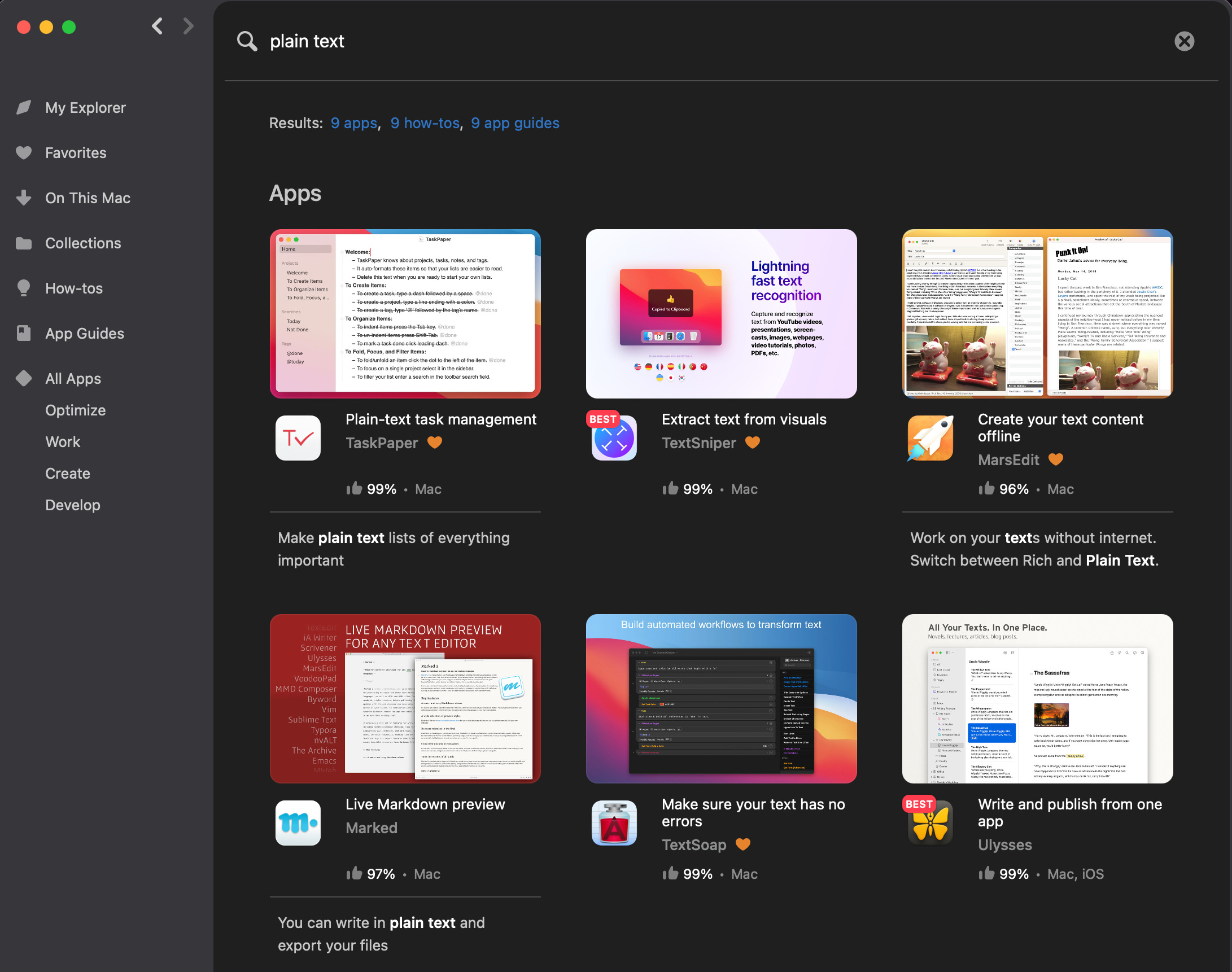Image resolution: width=1232 pixels, height=972 pixels.
Task: Open the TextSniper app icon
Action: (x=614, y=437)
